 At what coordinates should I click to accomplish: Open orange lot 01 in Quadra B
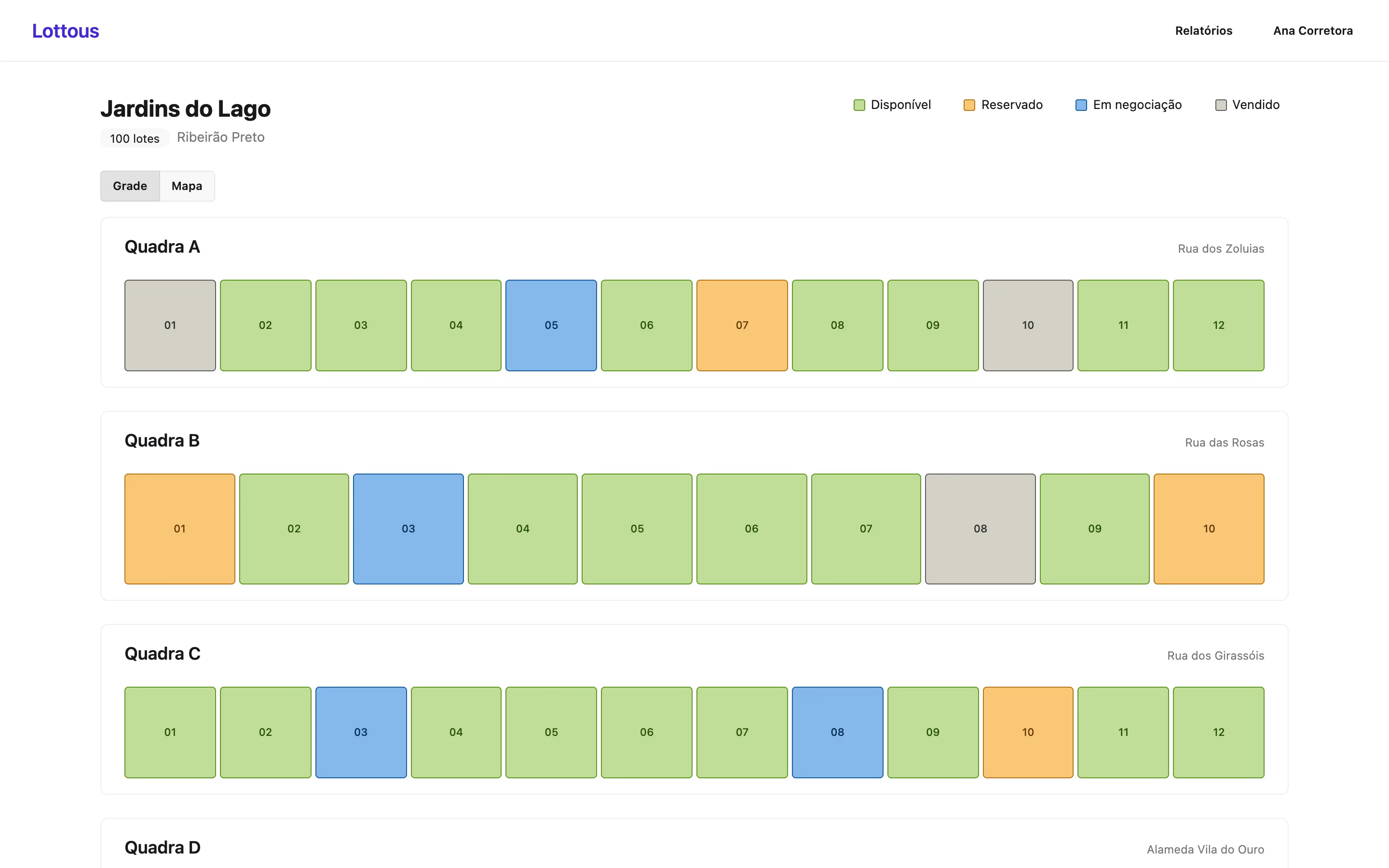tap(179, 529)
